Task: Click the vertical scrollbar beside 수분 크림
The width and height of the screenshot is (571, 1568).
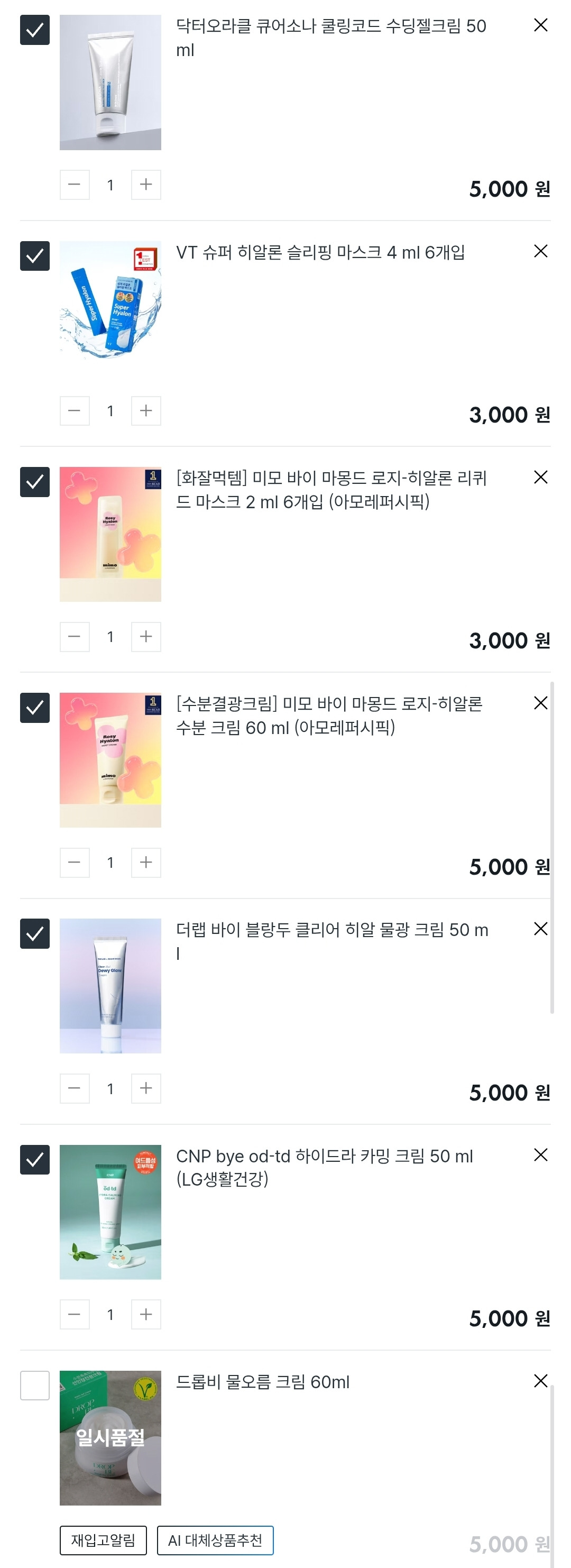Action: pyautogui.click(x=551, y=846)
